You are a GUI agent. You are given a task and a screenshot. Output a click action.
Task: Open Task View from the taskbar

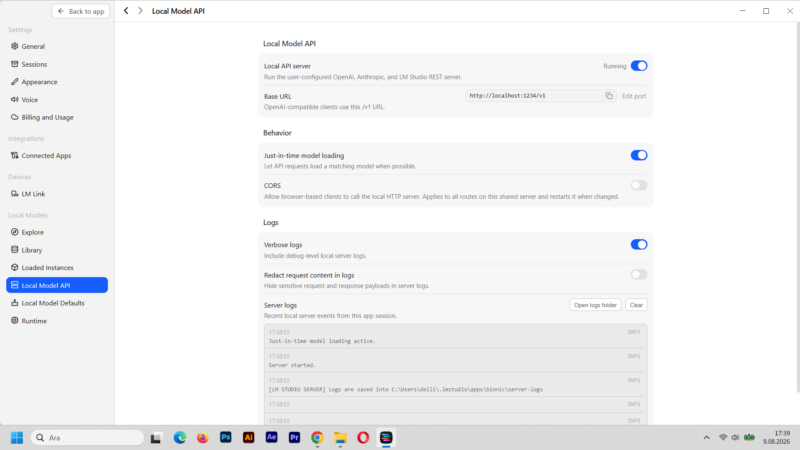click(156, 438)
